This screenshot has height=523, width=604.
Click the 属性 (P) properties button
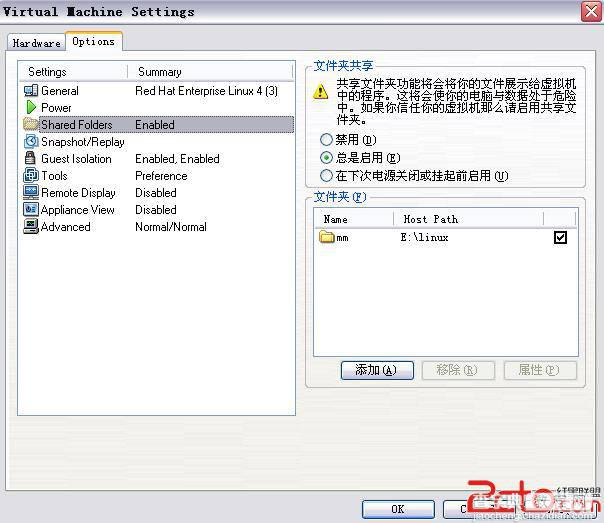tap(540, 370)
